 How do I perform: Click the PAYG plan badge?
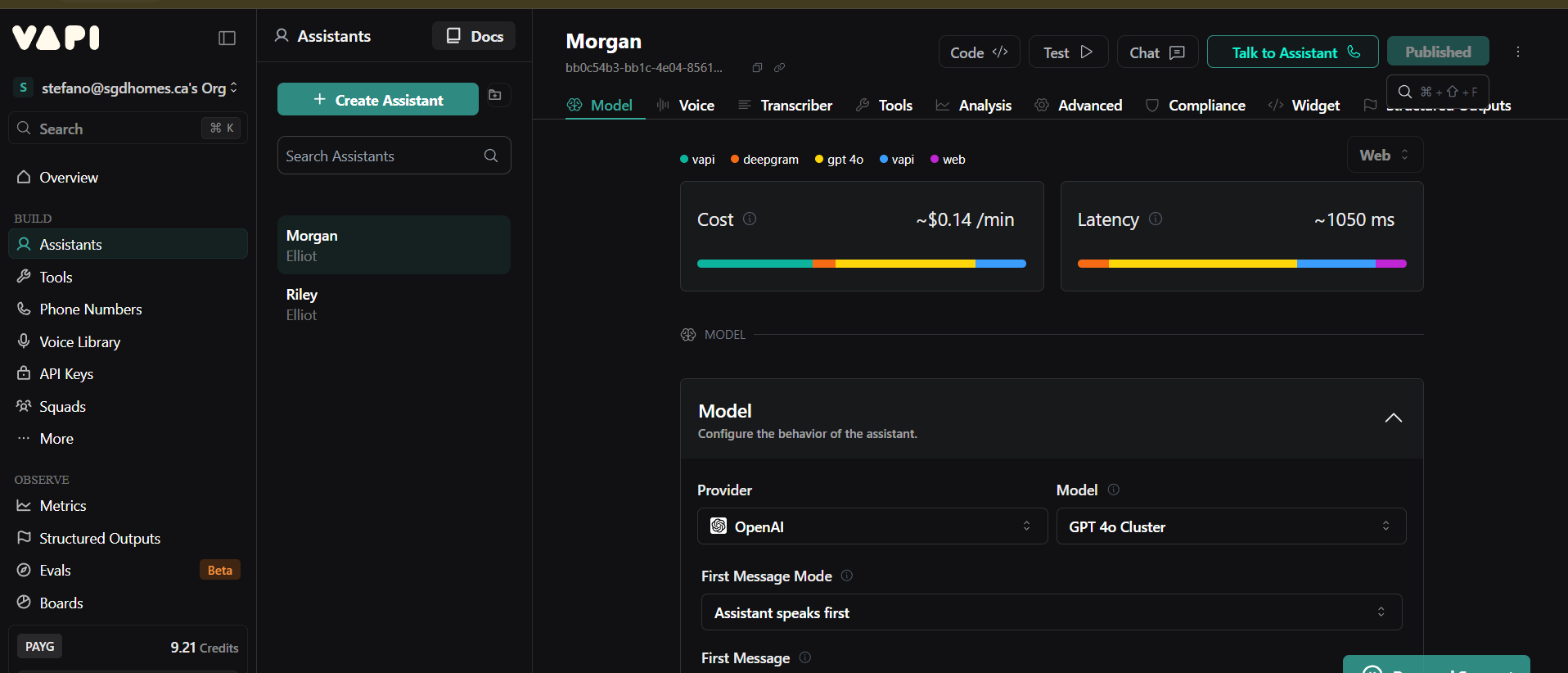coord(40,647)
